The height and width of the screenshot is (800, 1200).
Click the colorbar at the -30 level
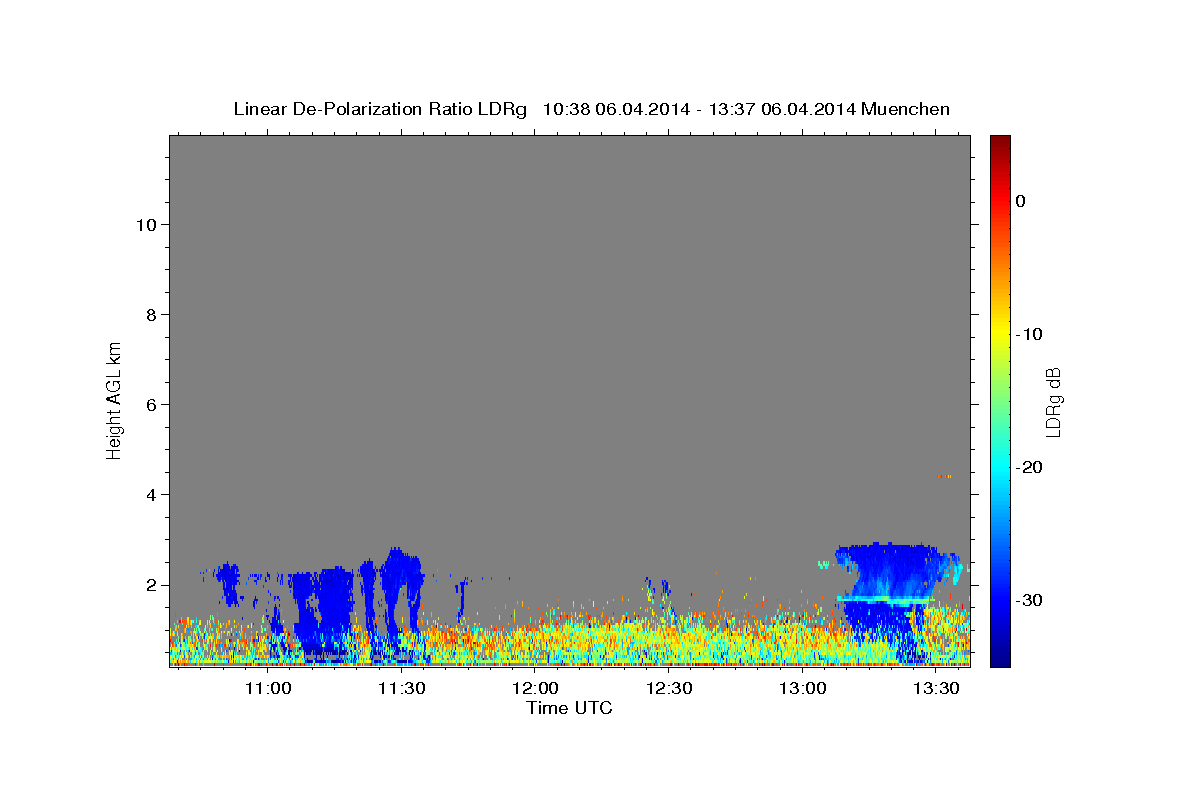click(x=1000, y=600)
